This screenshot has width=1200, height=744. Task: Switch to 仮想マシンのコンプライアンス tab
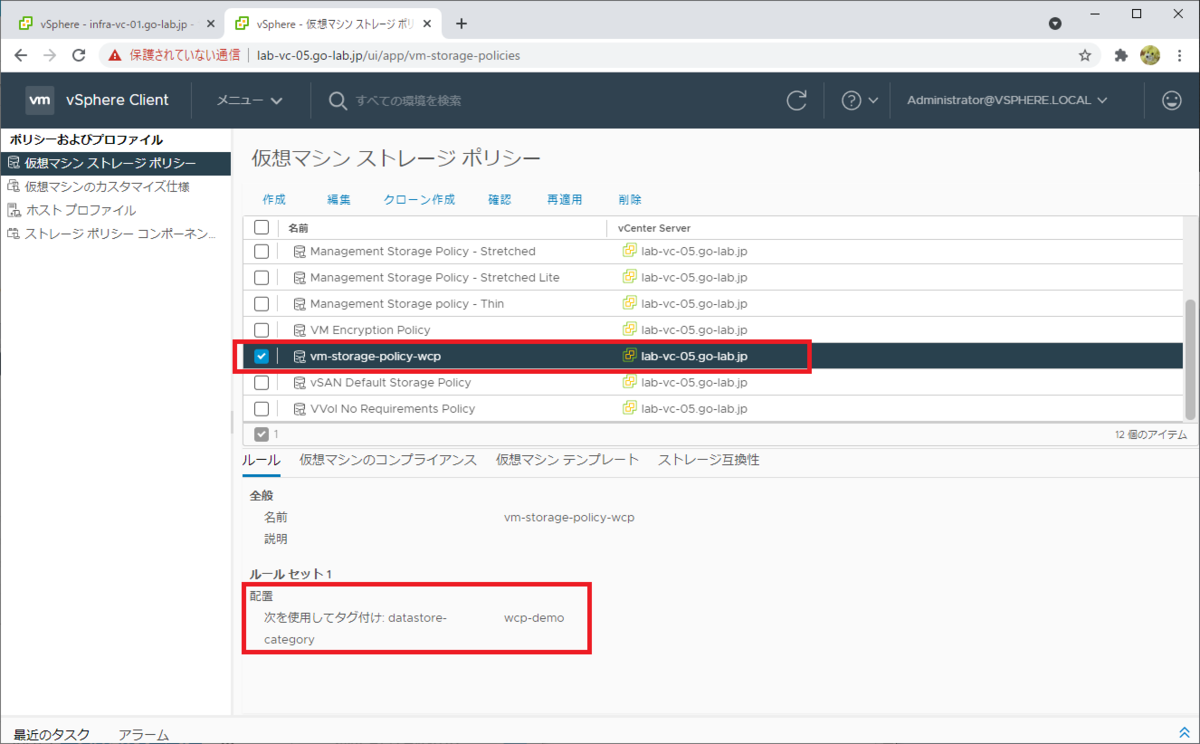(x=388, y=460)
